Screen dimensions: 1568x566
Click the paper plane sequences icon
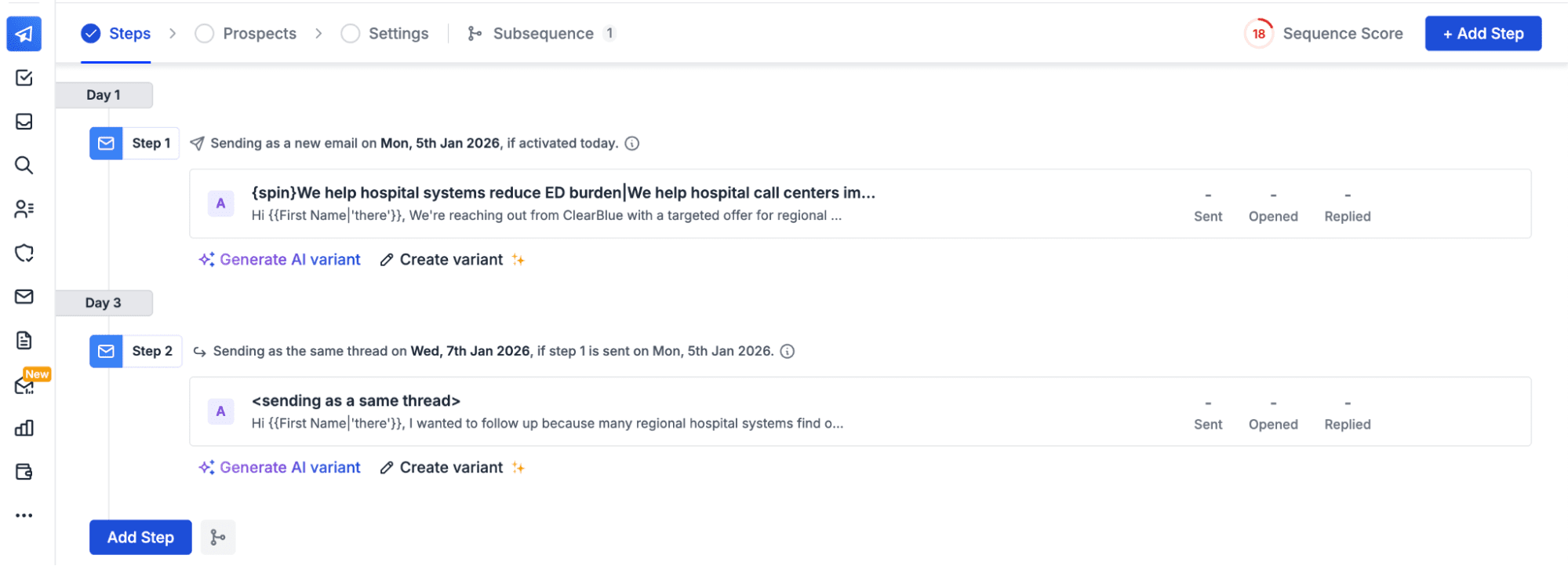point(24,35)
